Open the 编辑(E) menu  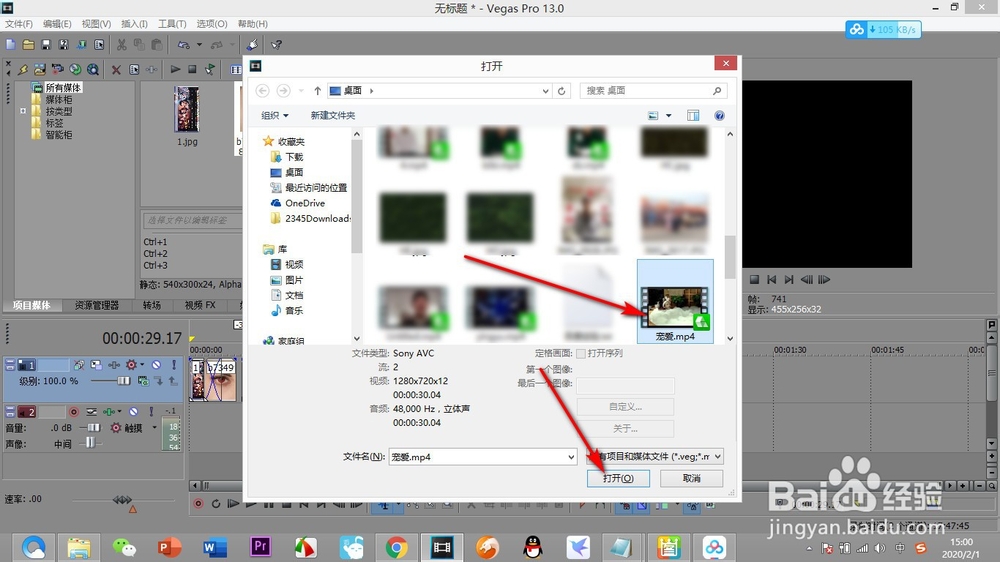(x=57, y=24)
